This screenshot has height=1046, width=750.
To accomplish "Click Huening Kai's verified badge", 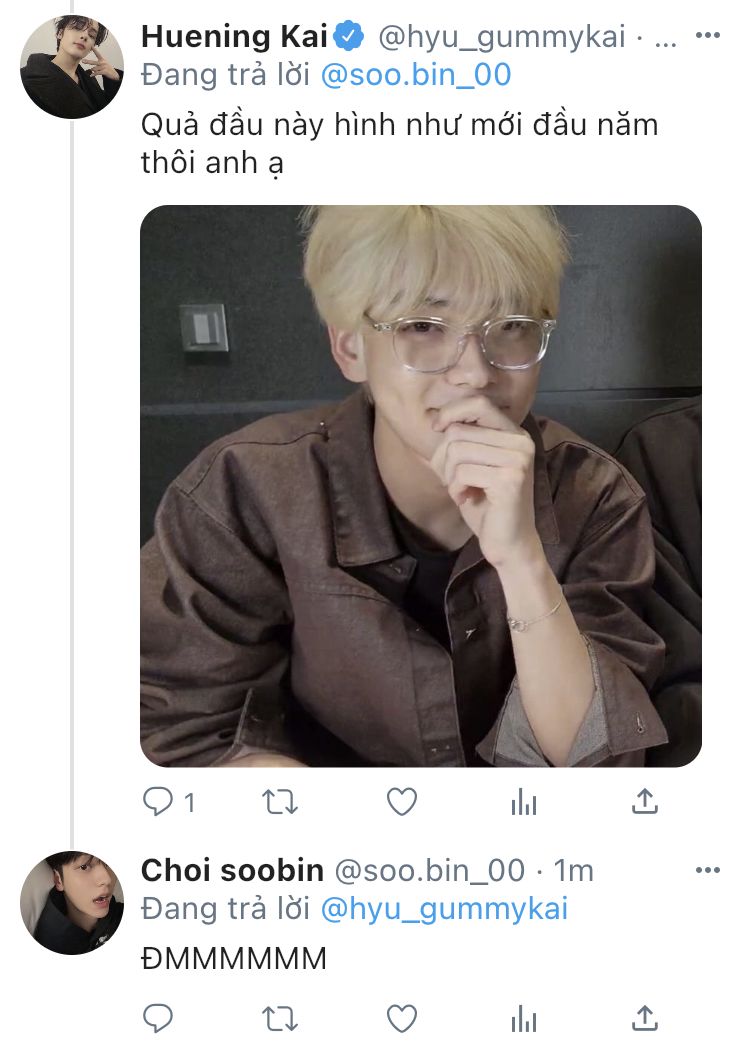I will click(x=348, y=38).
